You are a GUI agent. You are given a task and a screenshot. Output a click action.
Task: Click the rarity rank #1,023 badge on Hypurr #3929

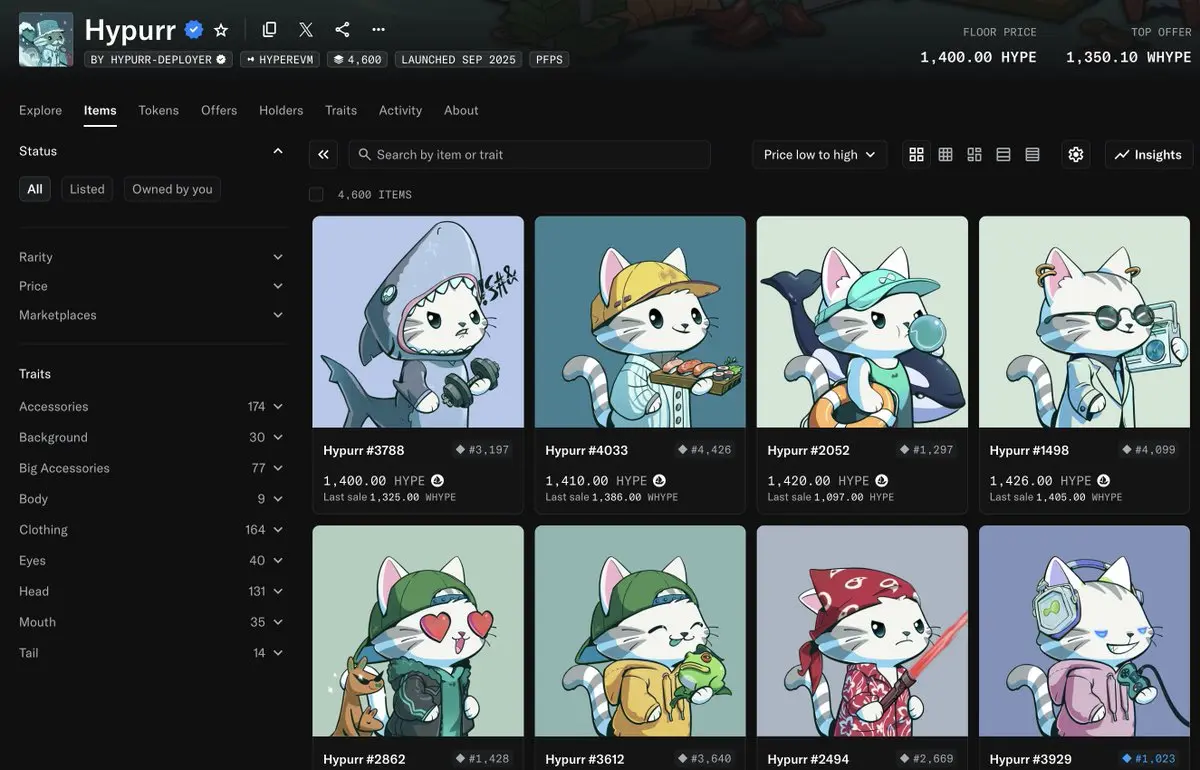[x=1148, y=759]
